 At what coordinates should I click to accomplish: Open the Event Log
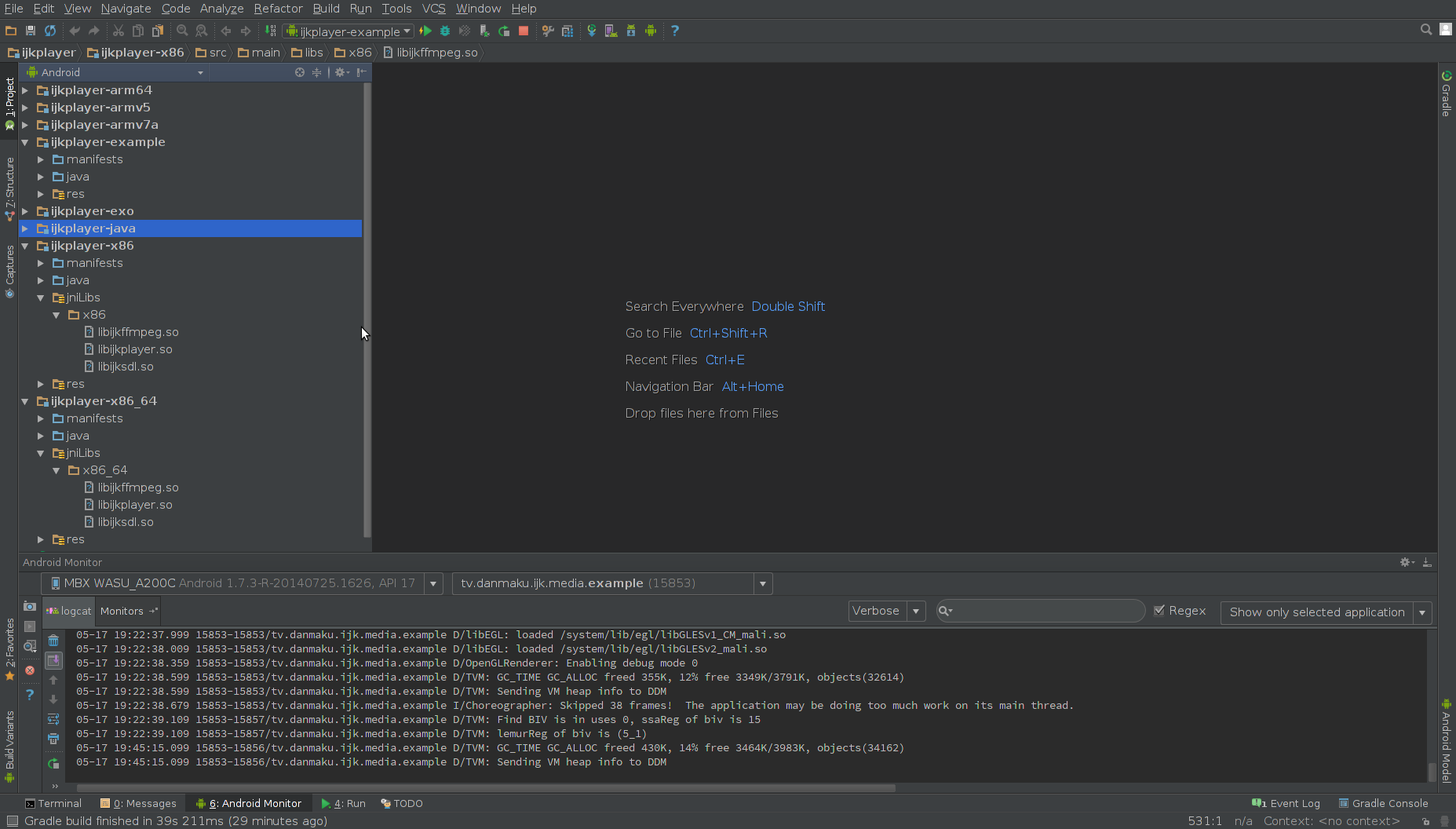coord(1286,803)
